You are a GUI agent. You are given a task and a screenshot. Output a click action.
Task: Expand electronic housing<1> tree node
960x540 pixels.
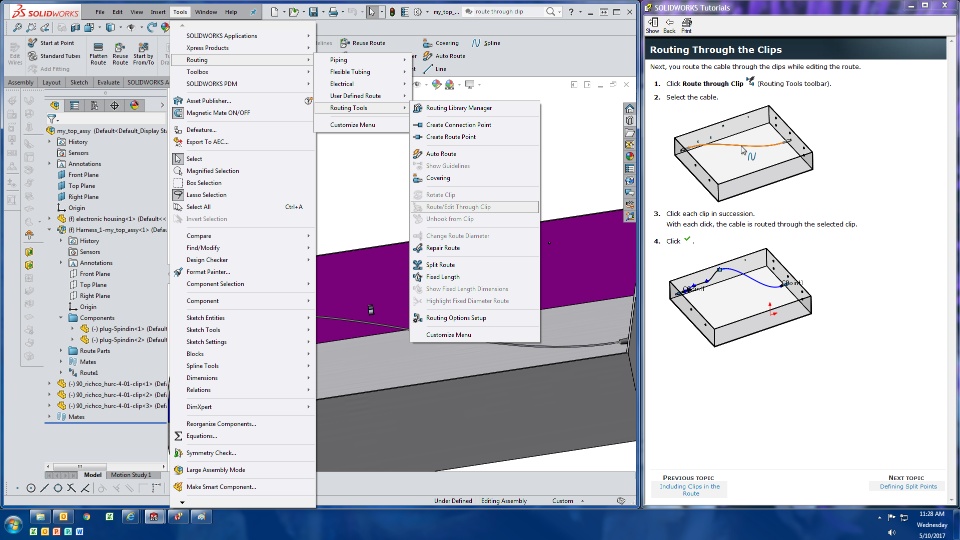coord(50,219)
